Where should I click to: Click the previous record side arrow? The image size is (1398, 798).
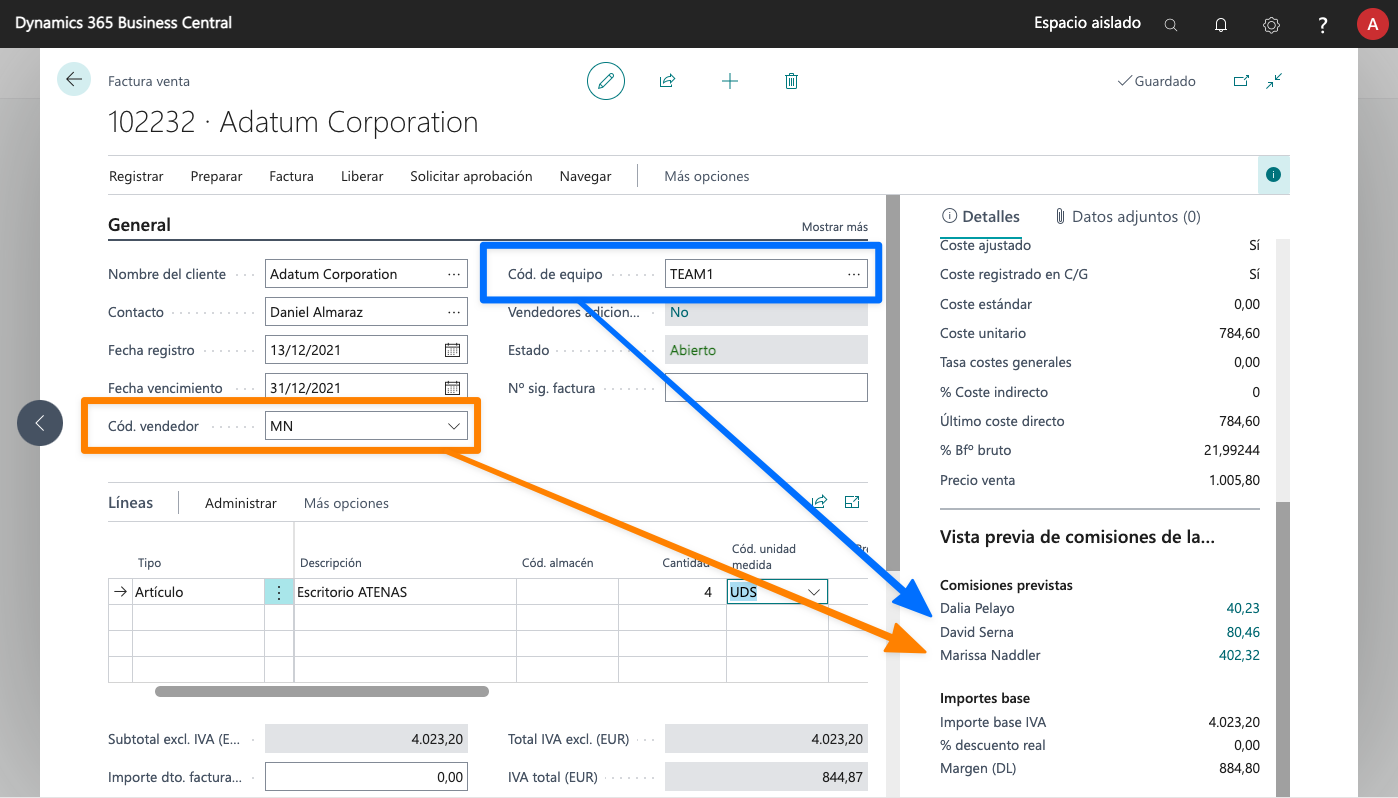40,423
